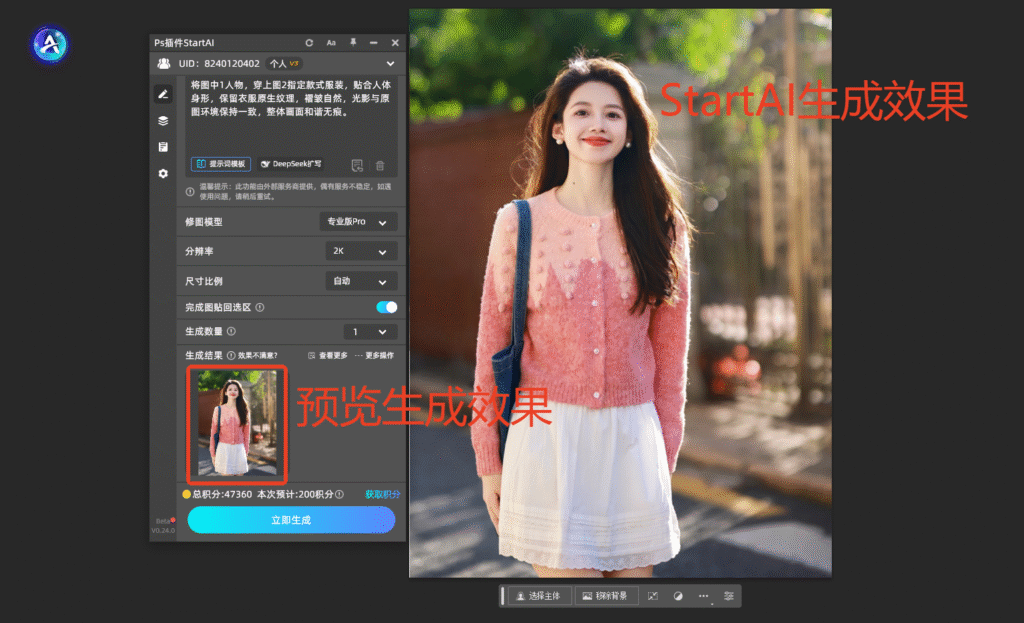This screenshot has height=623, width=1024.
Task: Click the refresh icon in plugin title bar
Action: [309, 43]
